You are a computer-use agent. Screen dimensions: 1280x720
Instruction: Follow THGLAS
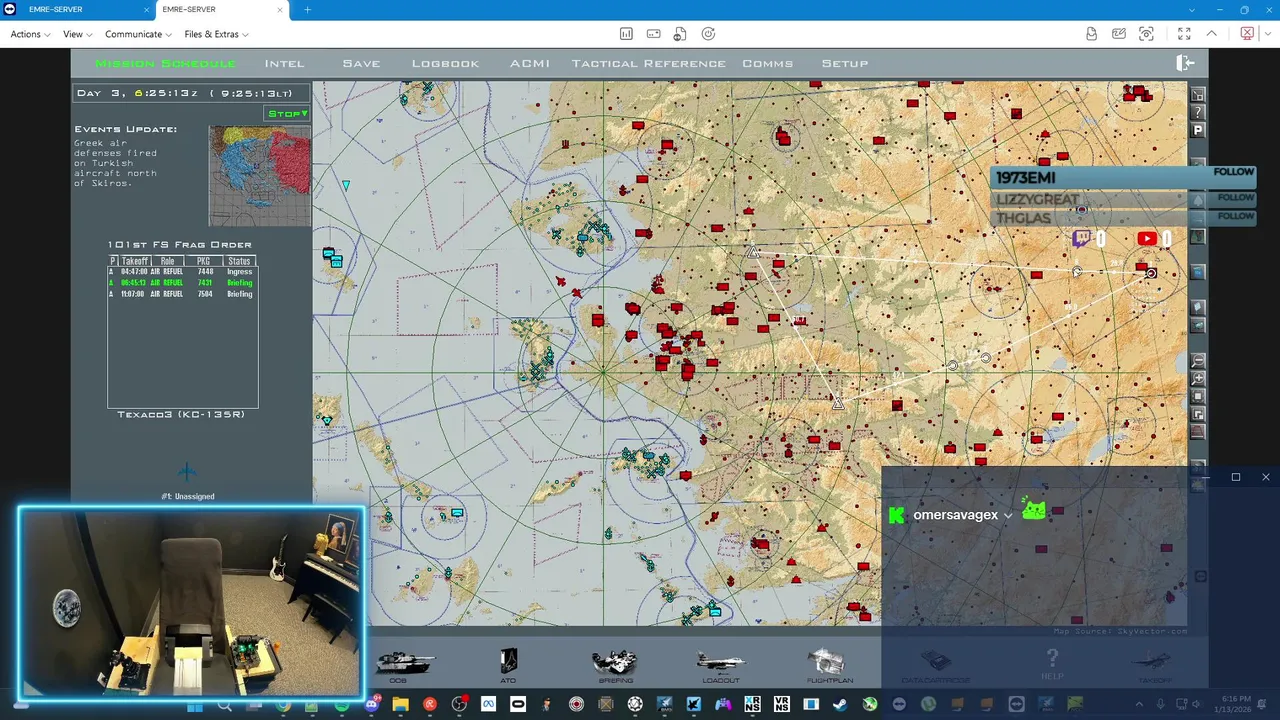tap(1235, 216)
